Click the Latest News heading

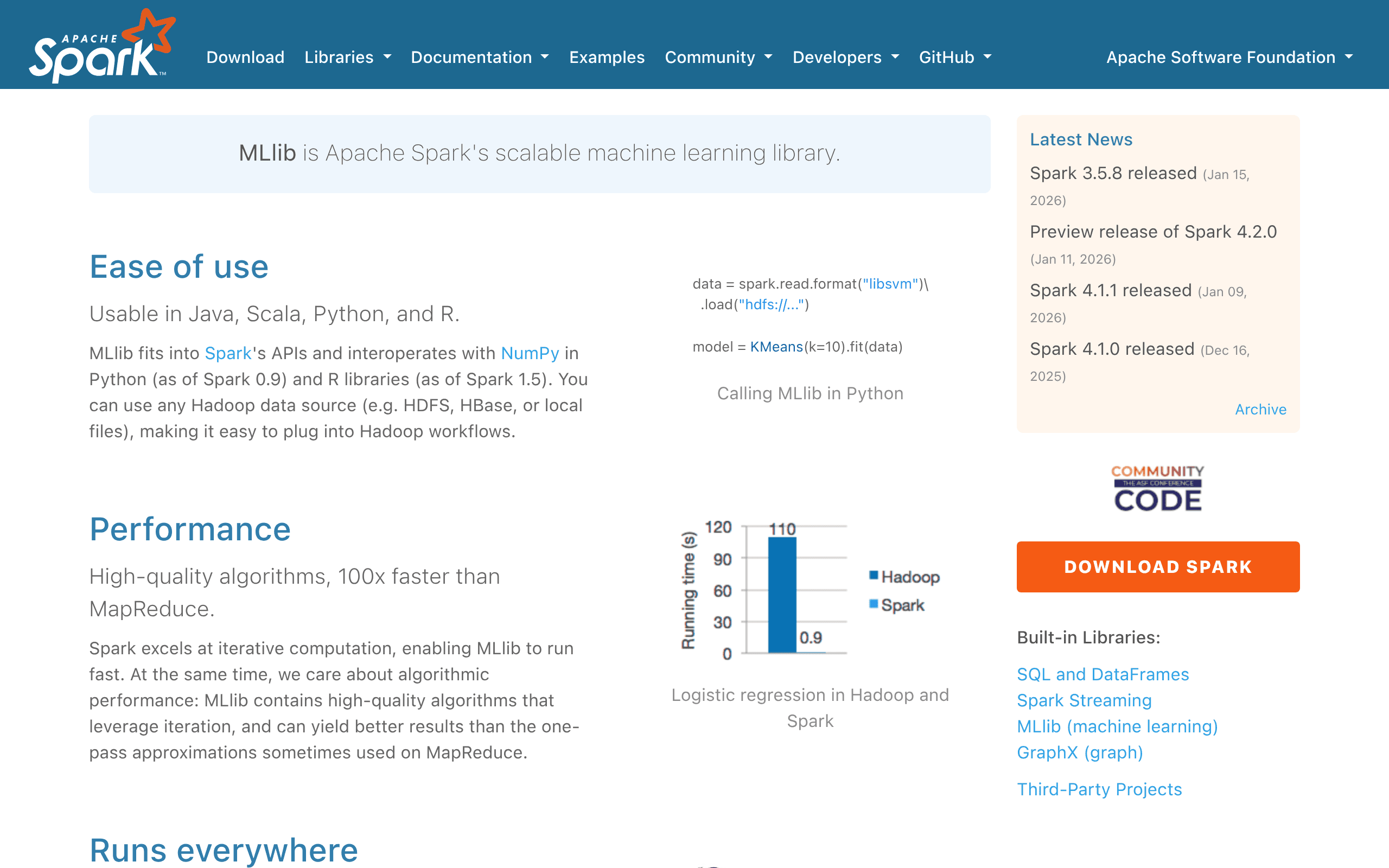pyautogui.click(x=1081, y=139)
